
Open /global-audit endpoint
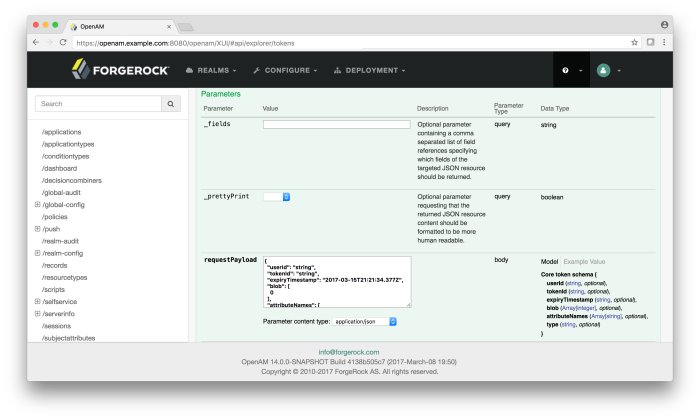point(61,192)
